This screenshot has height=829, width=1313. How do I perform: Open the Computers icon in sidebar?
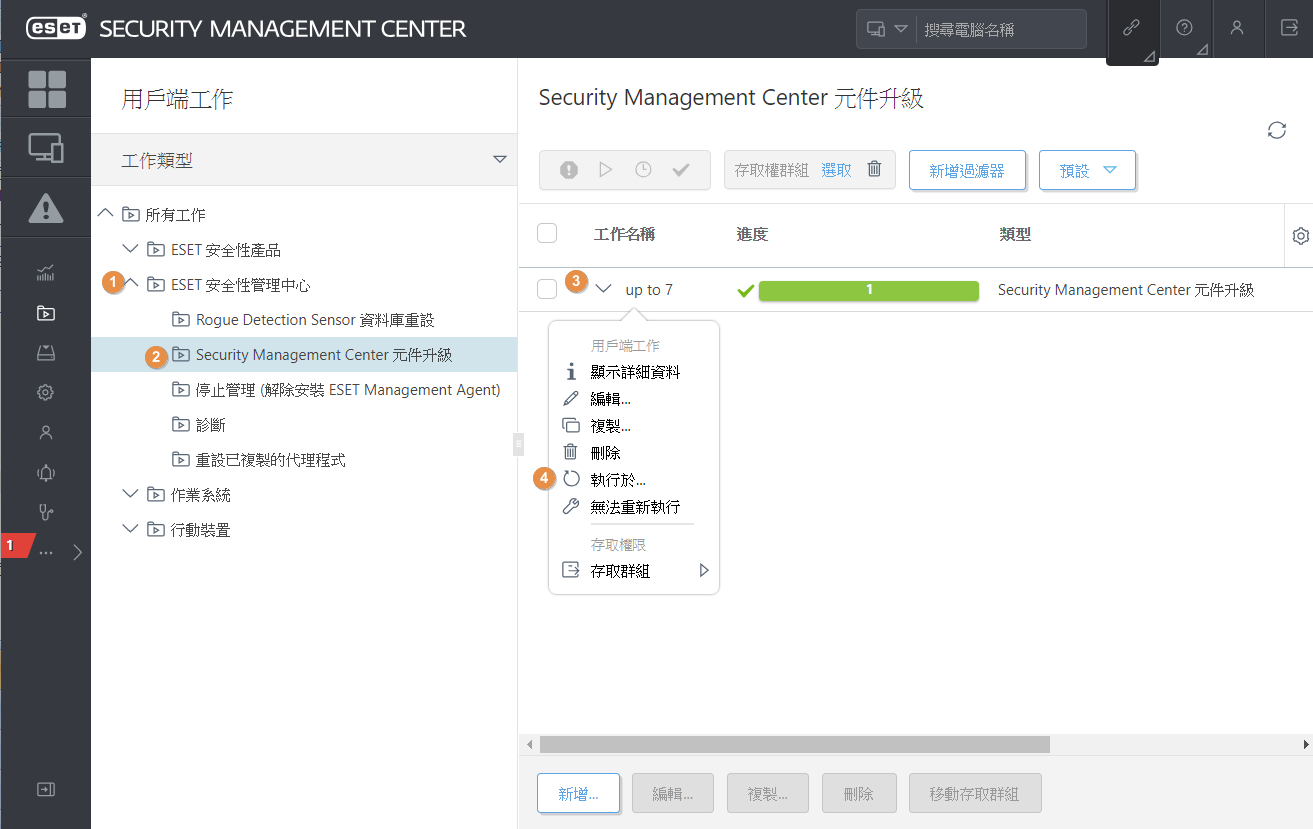46,149
